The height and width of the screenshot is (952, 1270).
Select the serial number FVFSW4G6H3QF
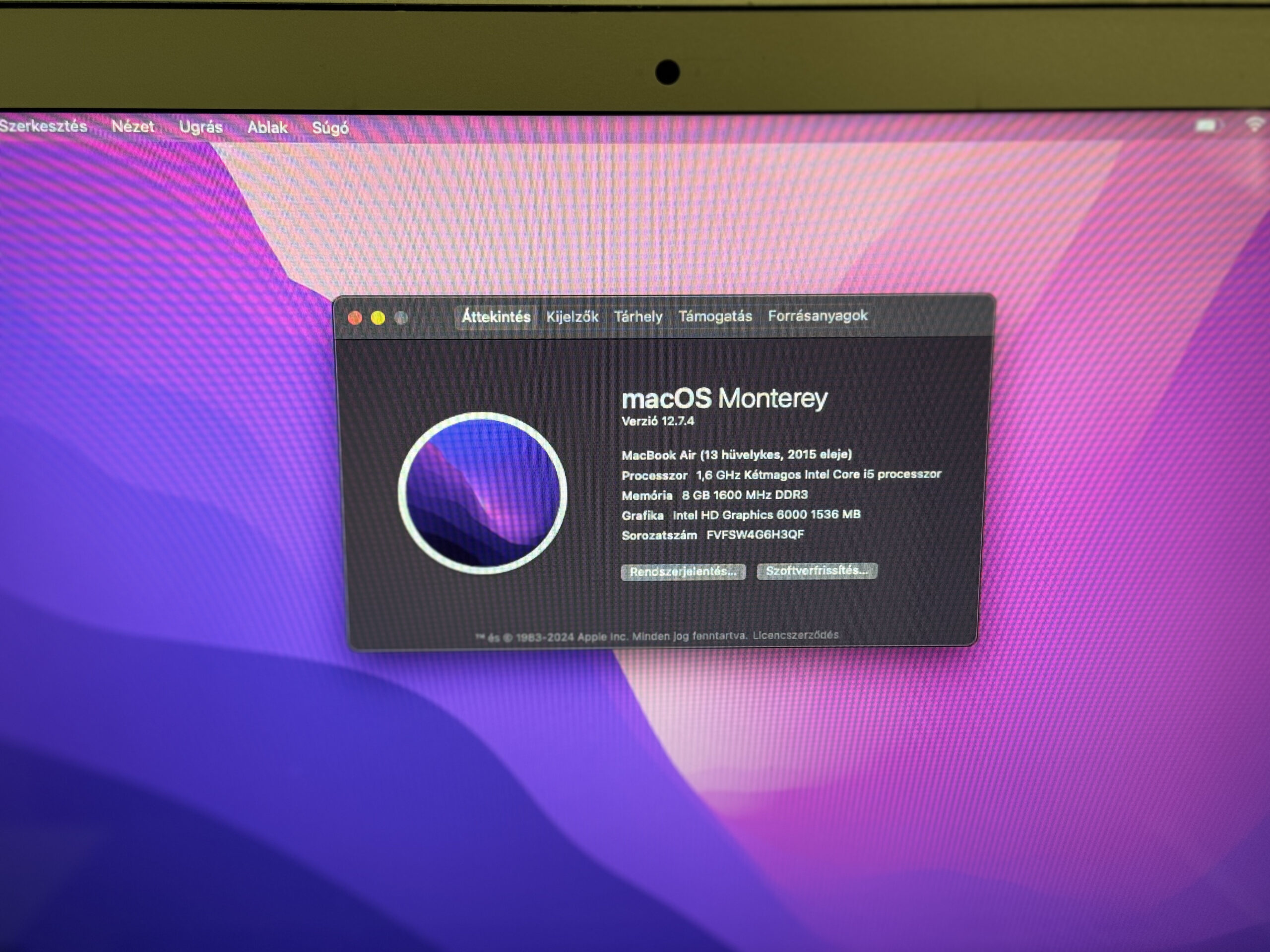[x=755, y=535]
